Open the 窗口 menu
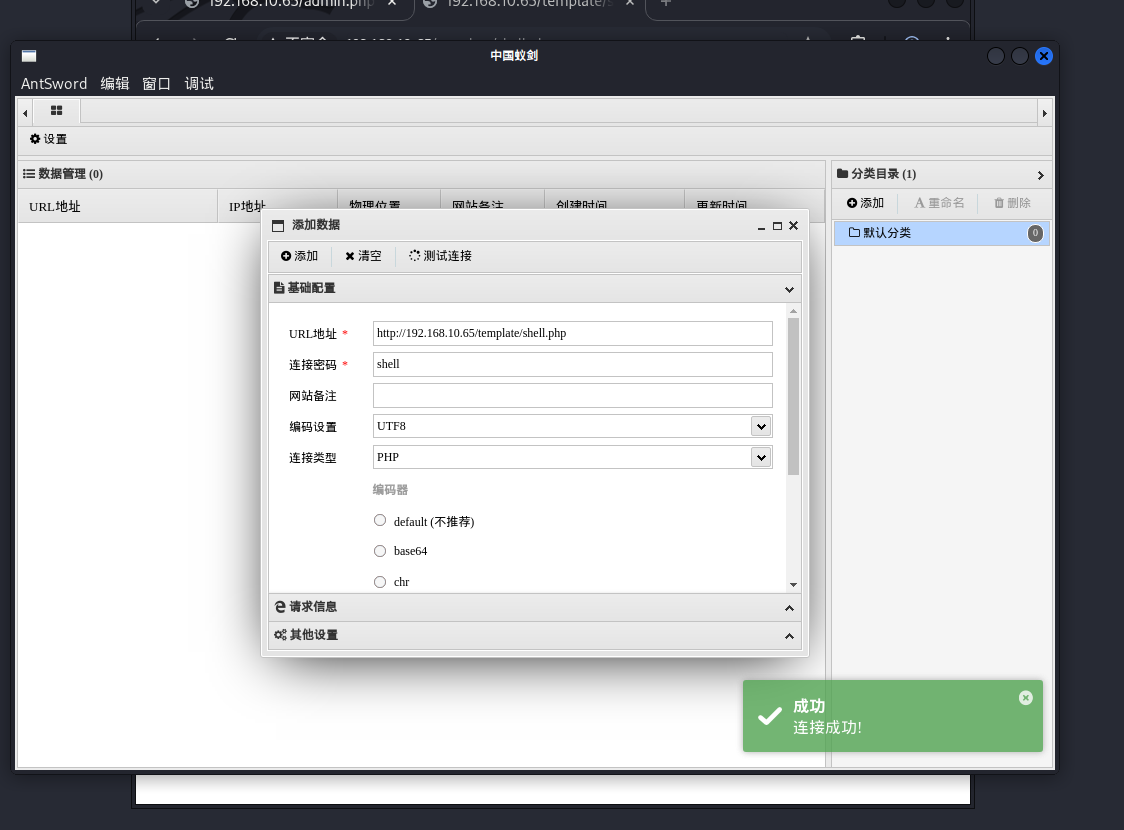1124x830 pixels. tap(156, 84)
